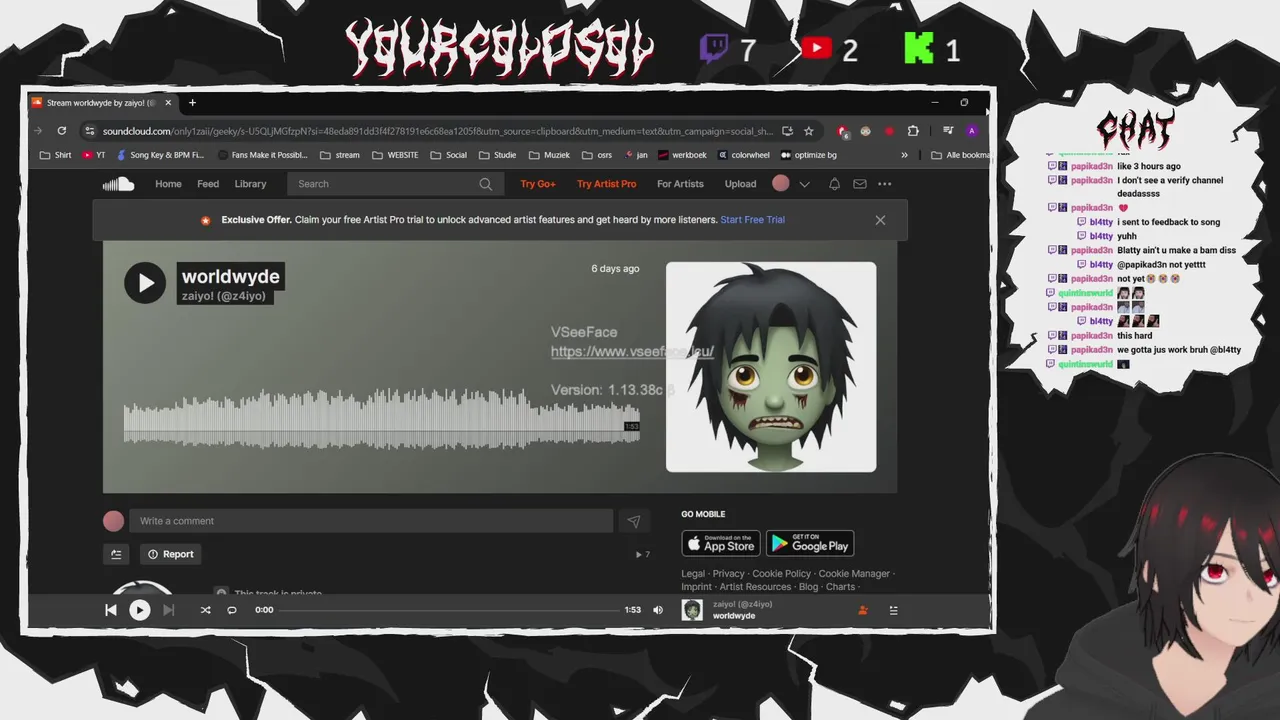Click the player bar track thumbnail
The width and height of the screenshot is (1280, 720).
[692, 610]
